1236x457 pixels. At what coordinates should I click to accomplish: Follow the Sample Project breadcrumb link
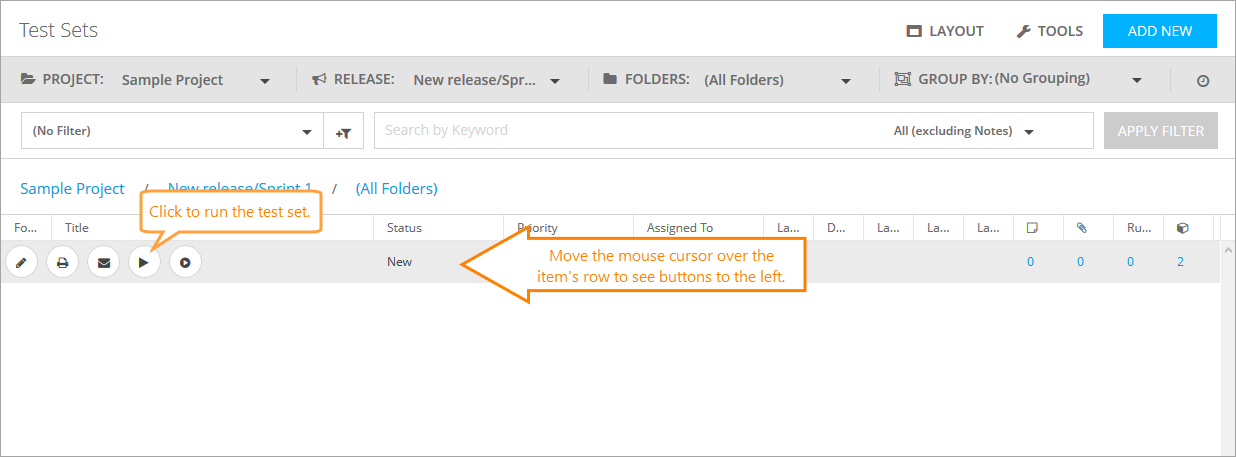[72, 188]
